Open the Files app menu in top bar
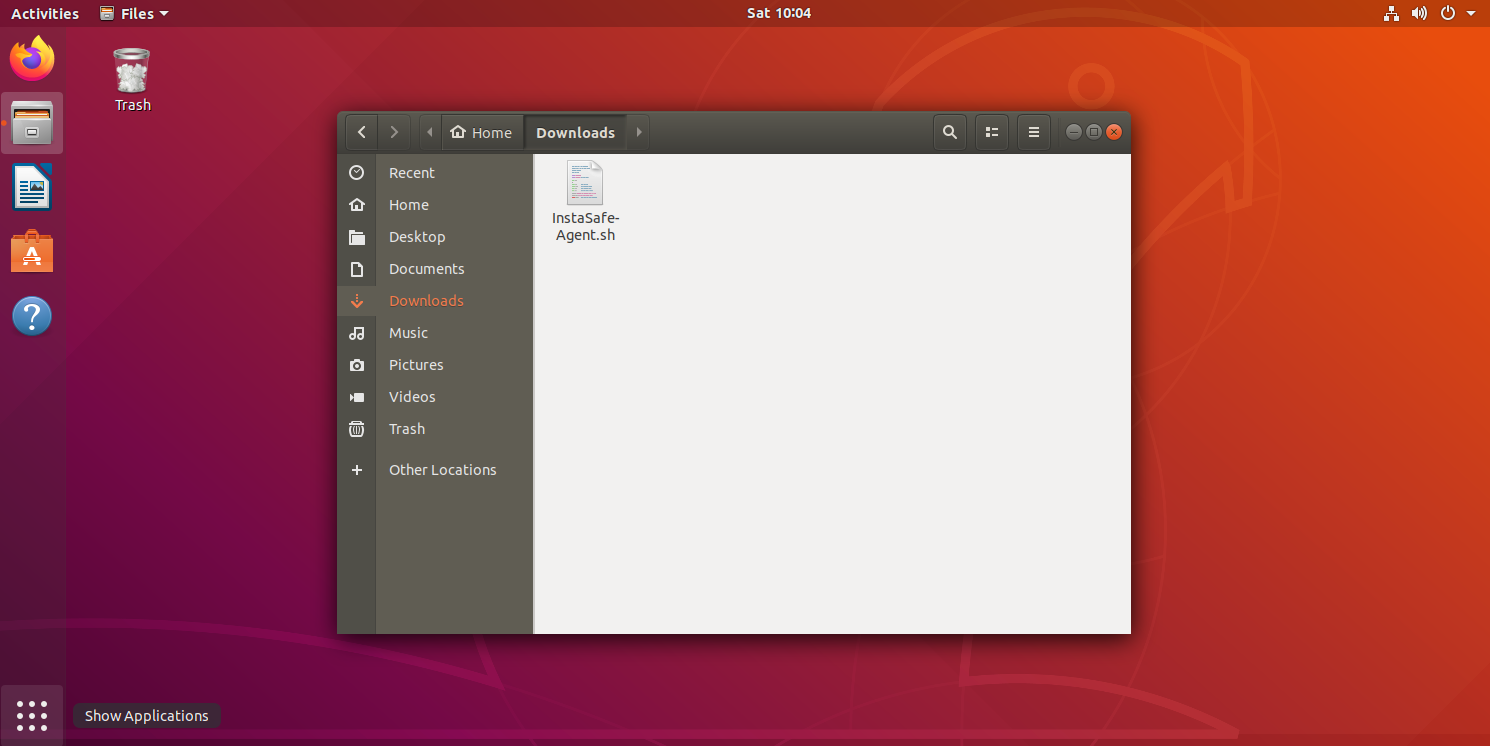The height and width of the screenshot is (746, 1490). pos(134,13)
